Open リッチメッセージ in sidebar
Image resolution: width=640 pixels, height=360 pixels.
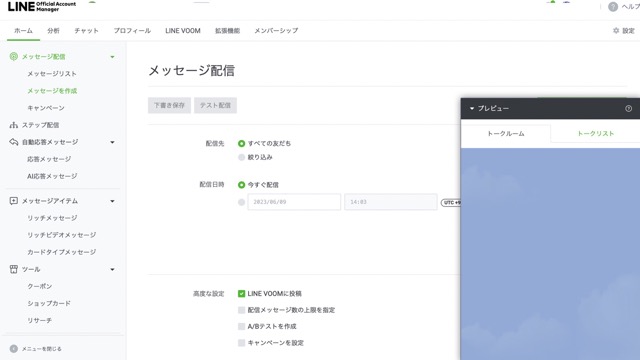click(52, 218)
